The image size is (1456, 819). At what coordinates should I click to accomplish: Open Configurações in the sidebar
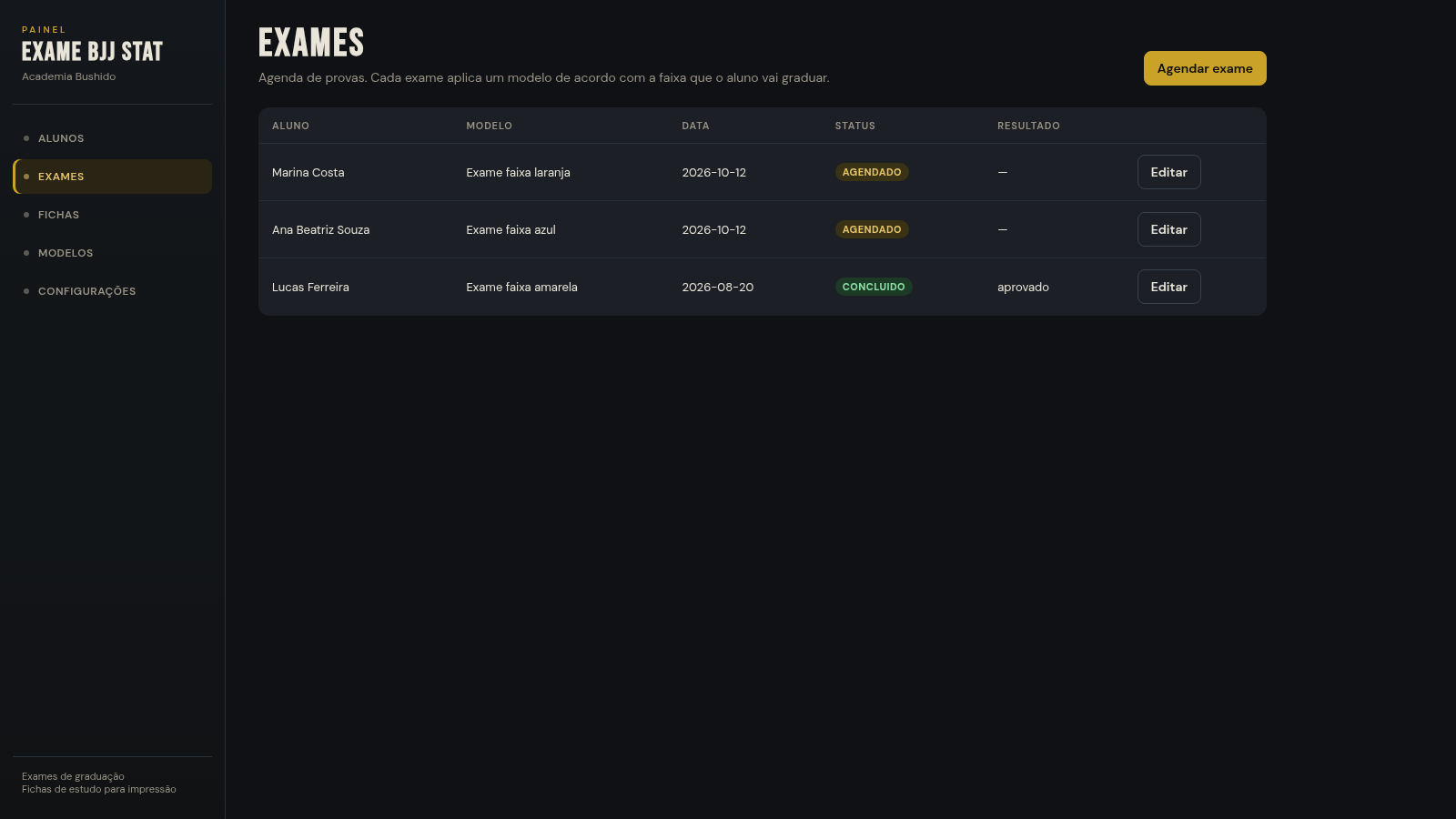click(x=112, y=291)
